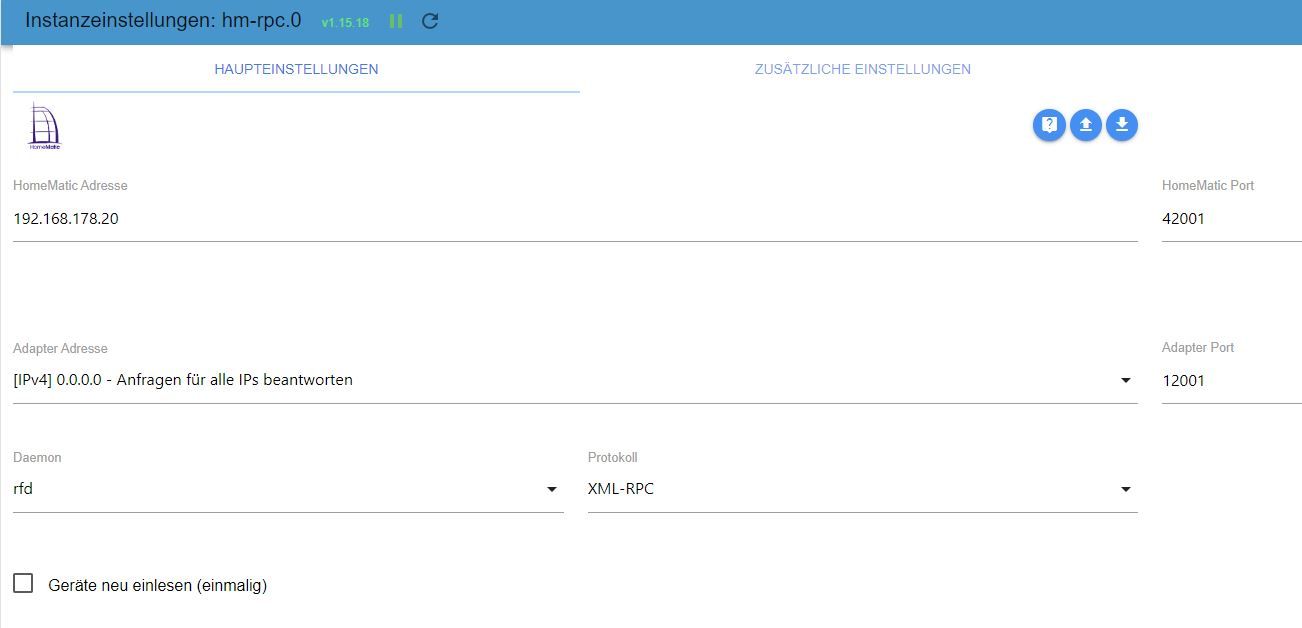This screenshot has height=628, width=1302.
Task: Click the Daemon label
Action: pos(37,458)
